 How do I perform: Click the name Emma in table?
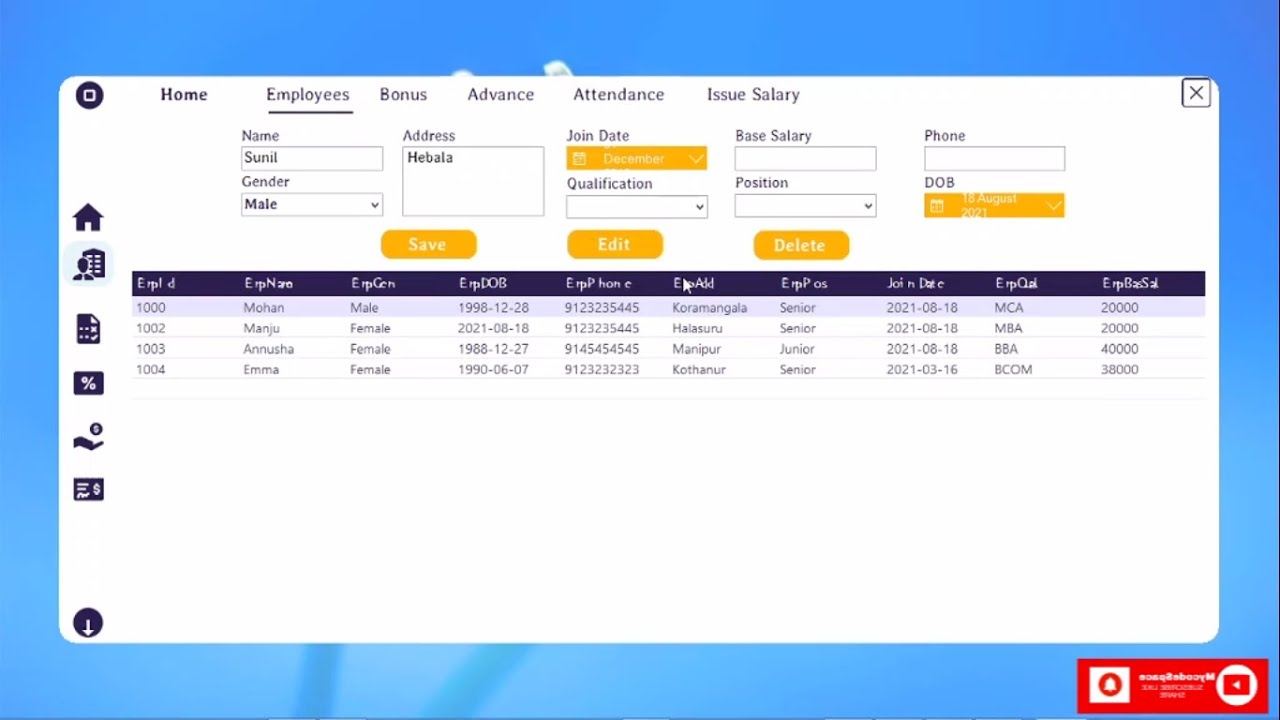(261, 369)
